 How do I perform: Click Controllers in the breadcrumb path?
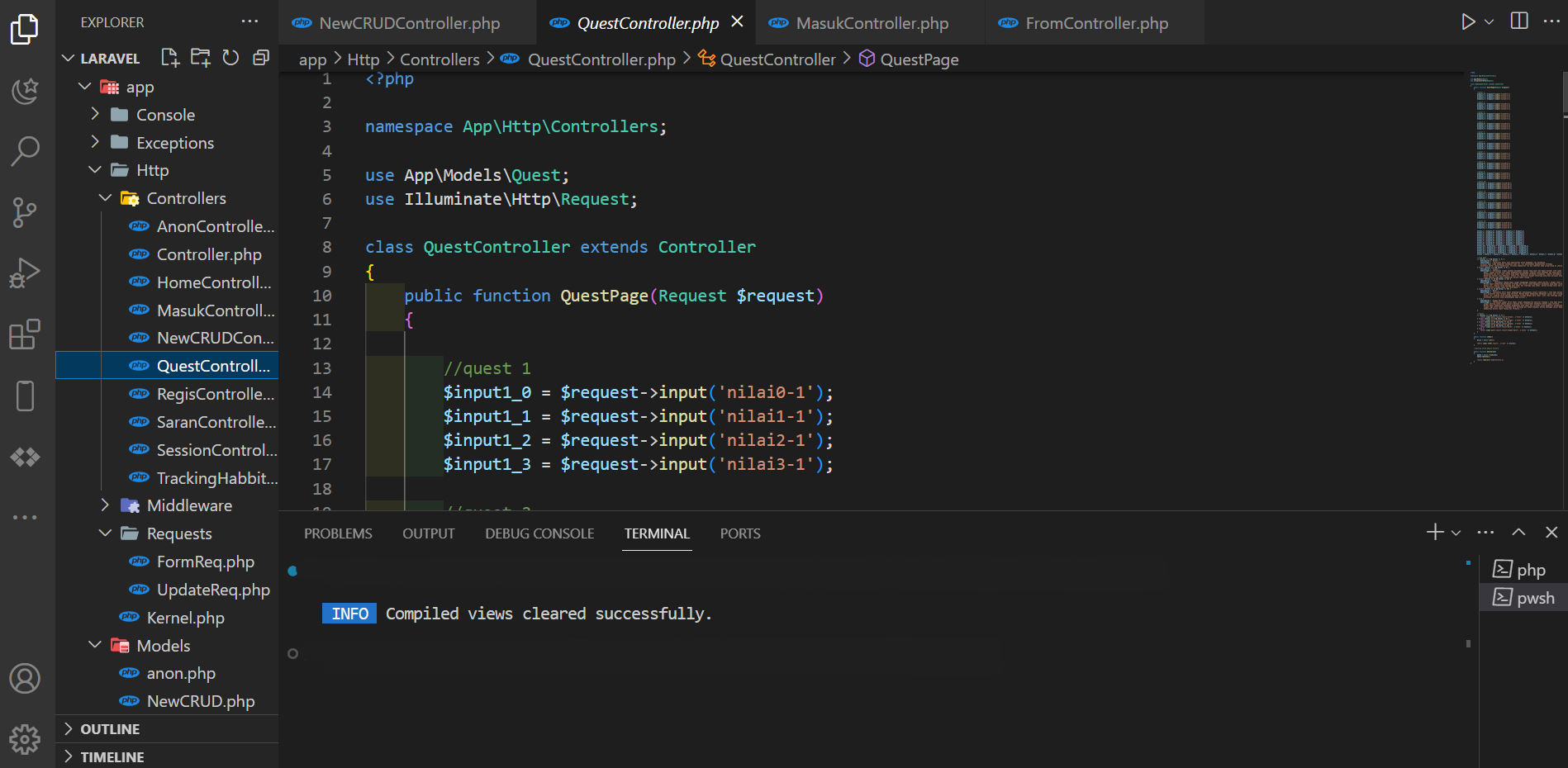[440, 59]
